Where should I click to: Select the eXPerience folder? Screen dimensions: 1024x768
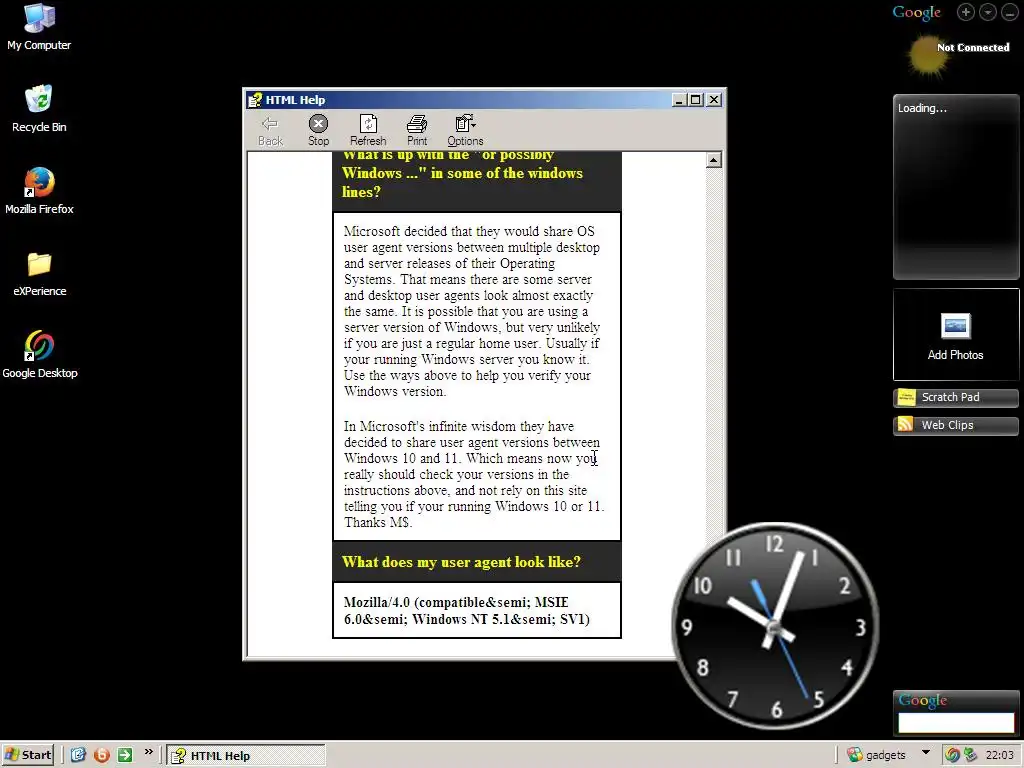point(39,273)
